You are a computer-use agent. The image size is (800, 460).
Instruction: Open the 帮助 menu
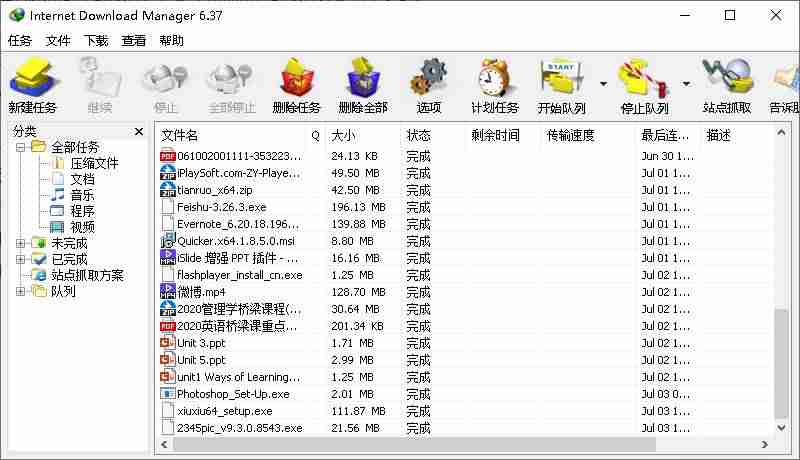pos(171,41)
